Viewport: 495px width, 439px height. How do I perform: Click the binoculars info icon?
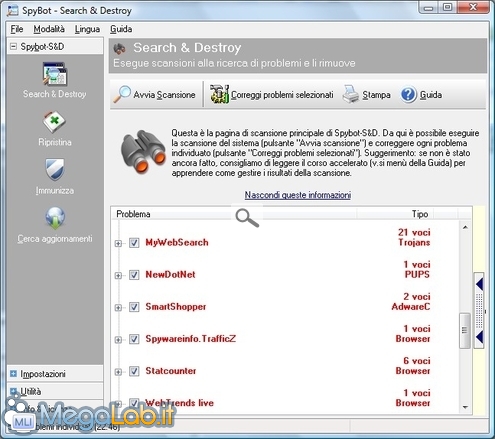coord(143,152)
